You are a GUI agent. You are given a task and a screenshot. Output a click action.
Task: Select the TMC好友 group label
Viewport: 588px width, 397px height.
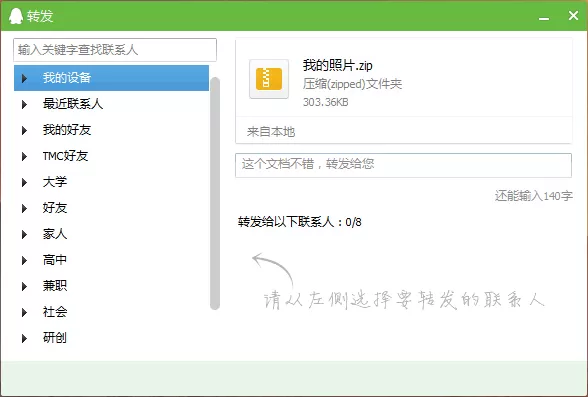pyautogui.click(x=65, y=156)
